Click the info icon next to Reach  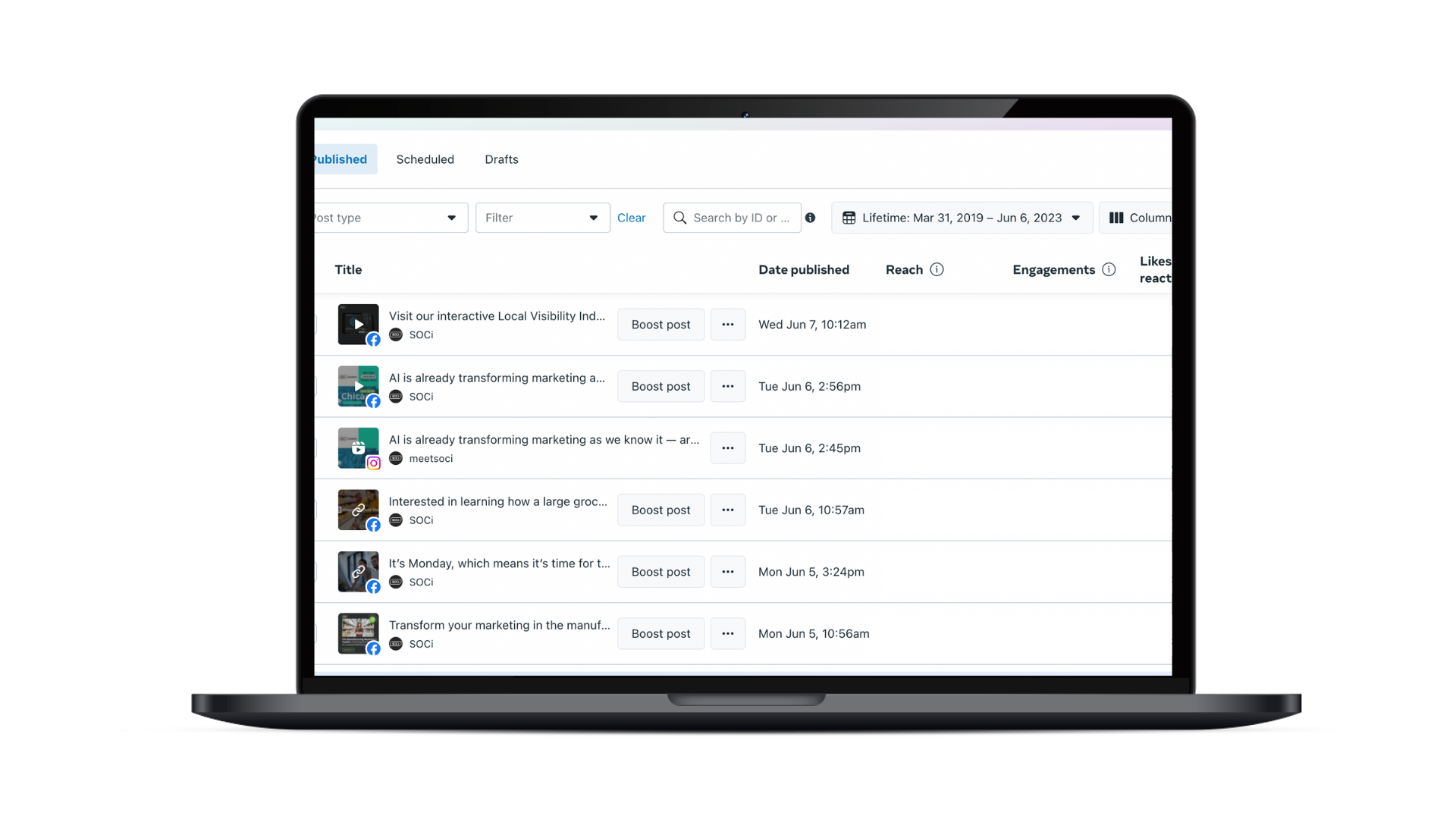(x=936, y=269)
